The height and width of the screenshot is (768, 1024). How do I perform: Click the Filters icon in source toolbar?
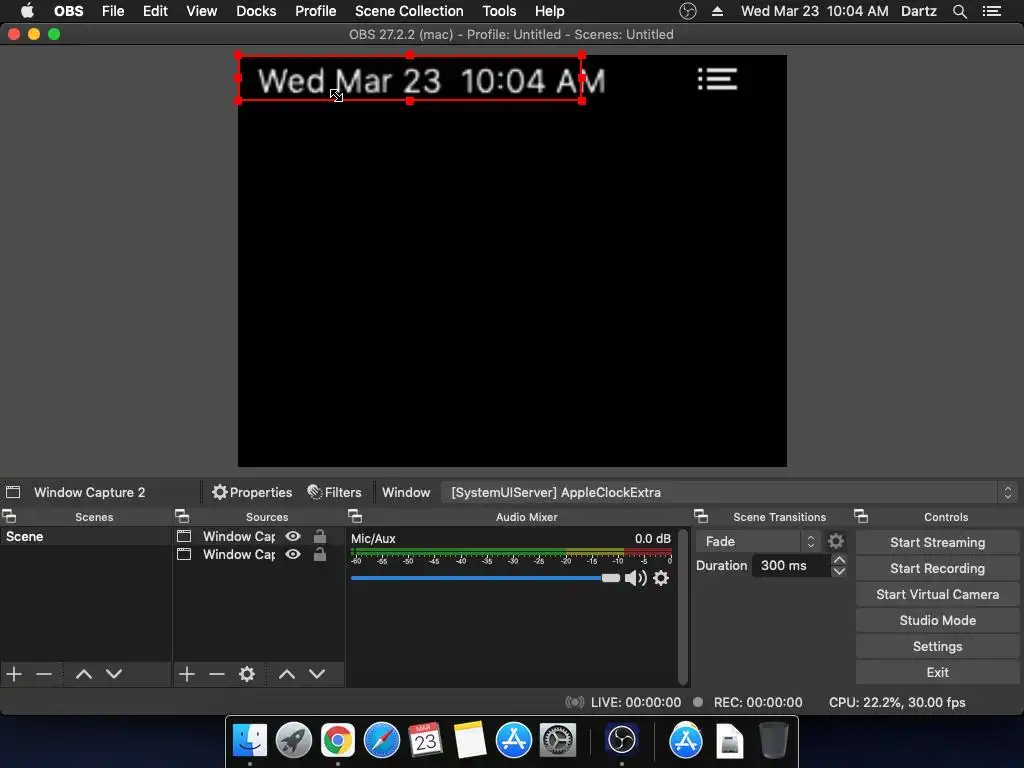[x=315, y=492]
